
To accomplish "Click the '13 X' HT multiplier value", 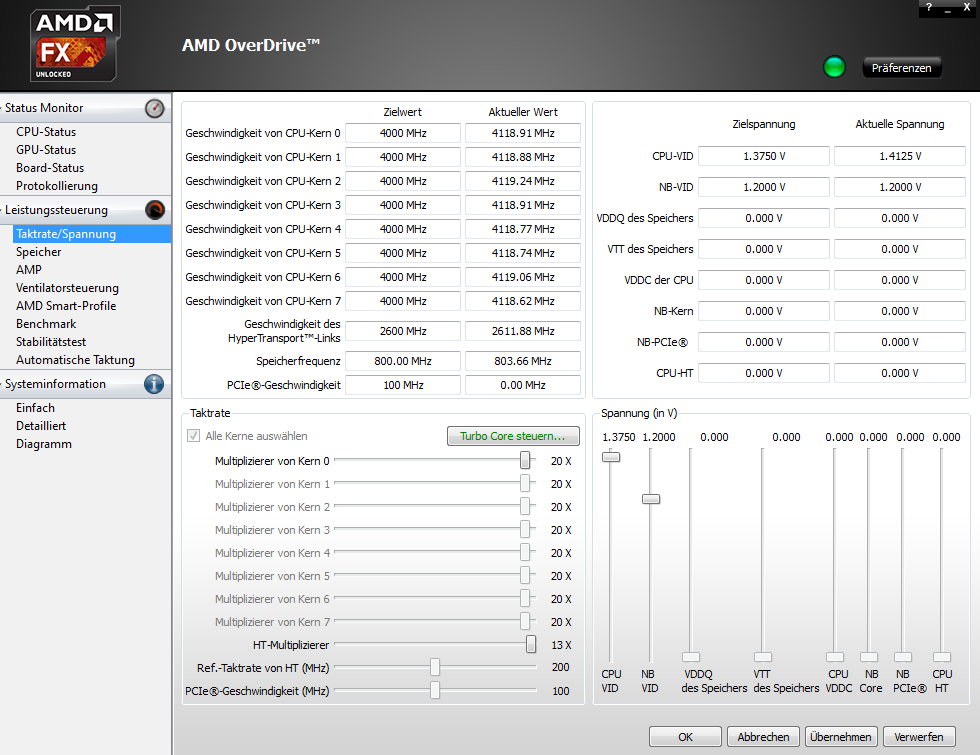I will 561,645.
